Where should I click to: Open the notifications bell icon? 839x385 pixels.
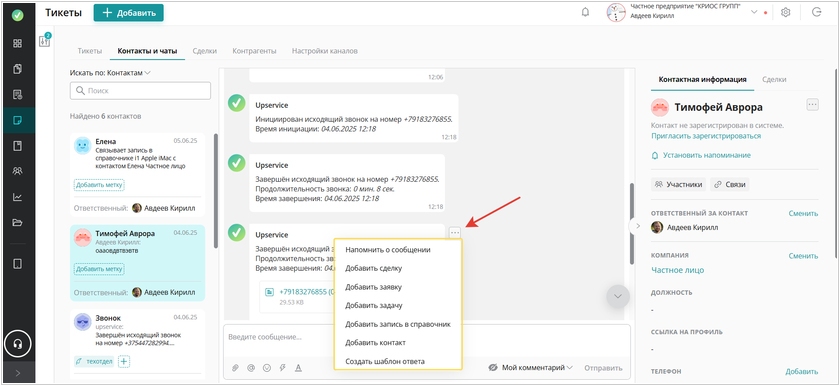[x=585, y=12]
